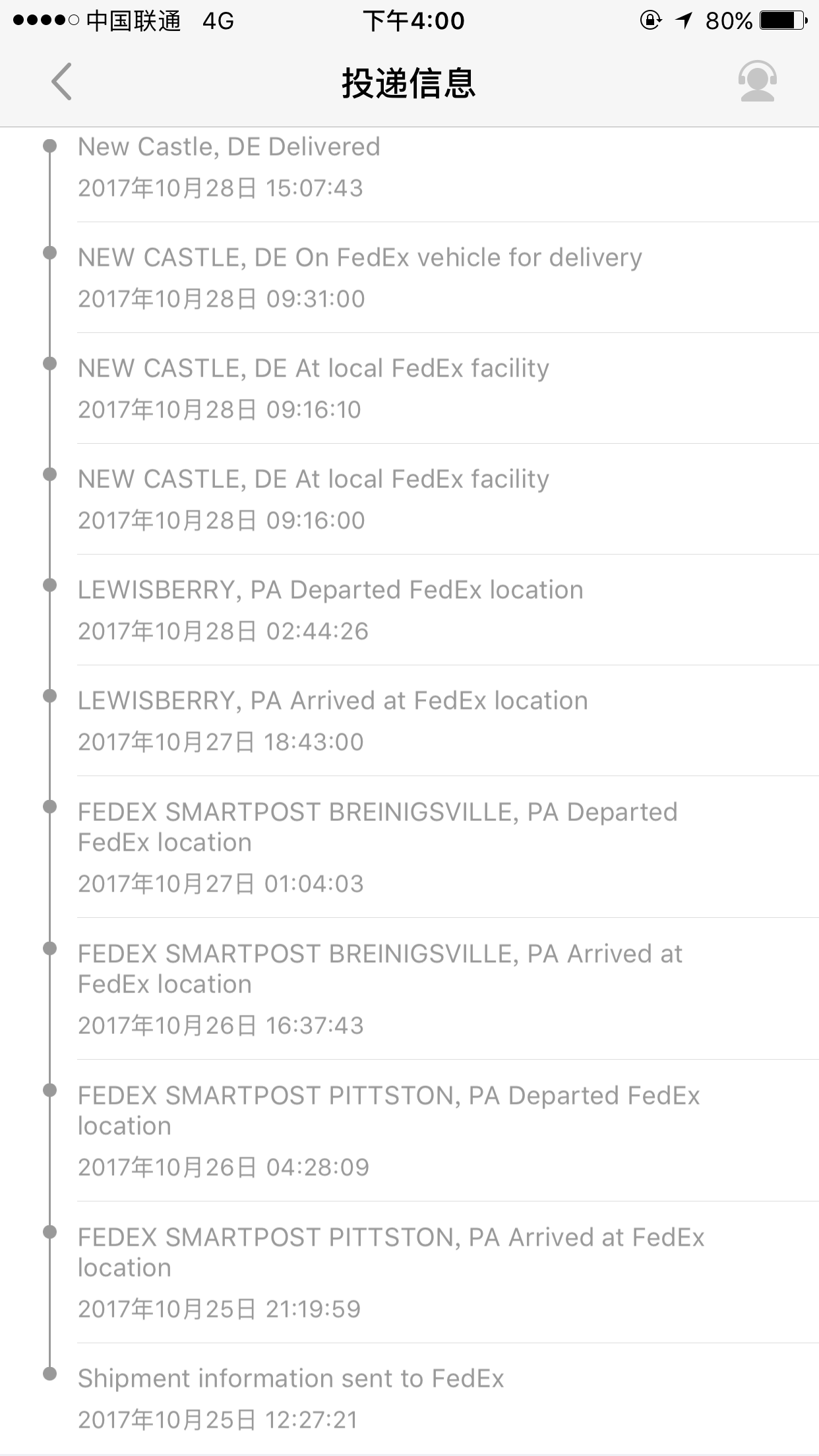Tap the signal strength dots
Screen dimensions: 819x1456
coord(46,20)
